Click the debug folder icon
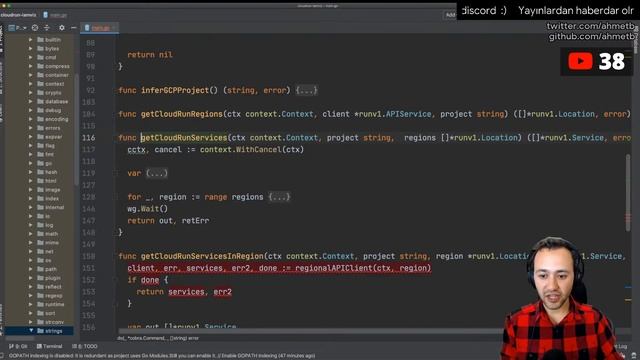The image size is (640, 360). click(40, 110)
